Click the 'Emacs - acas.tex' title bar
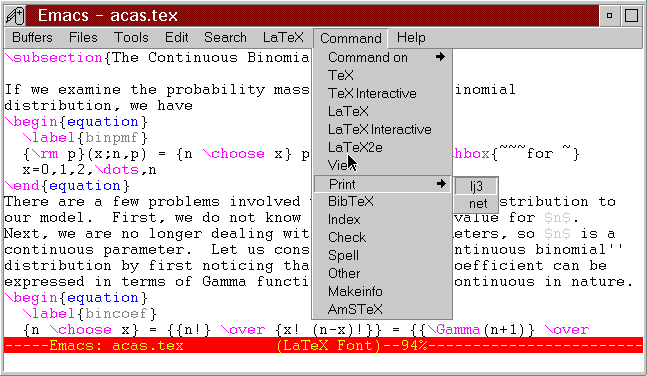Image resolution: width=647 pixels, height=376 pixels. (312, 16)
